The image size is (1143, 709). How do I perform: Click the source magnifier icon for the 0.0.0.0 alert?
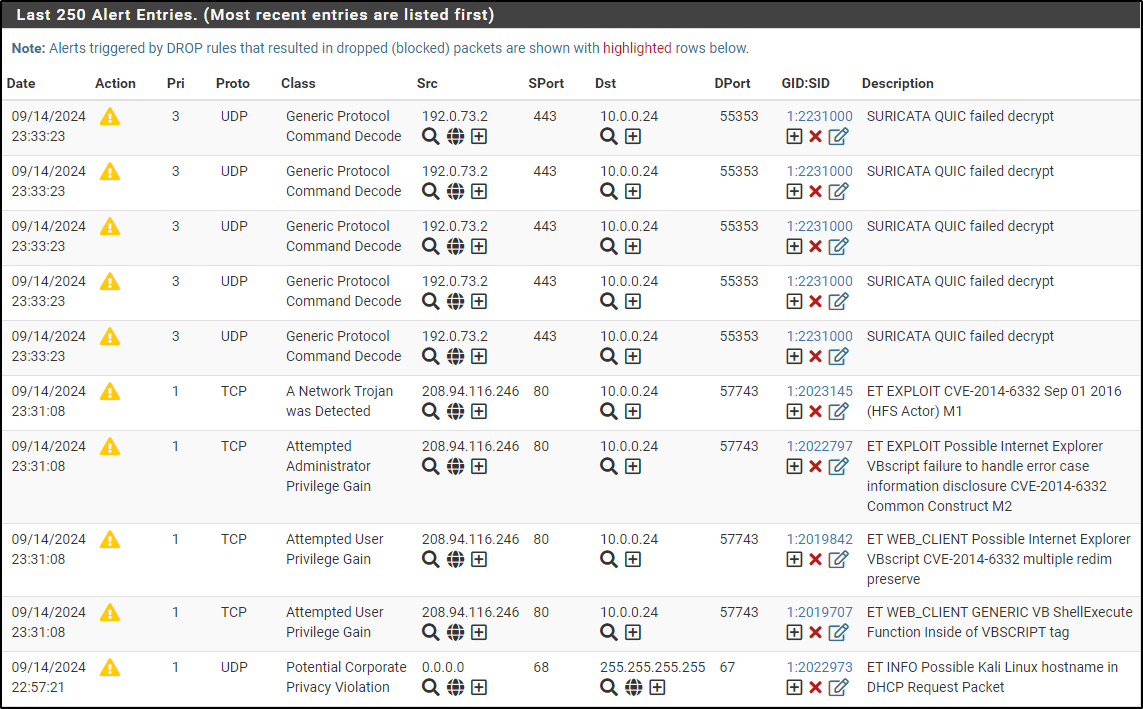pyautogui.click(x=431, y=687)
